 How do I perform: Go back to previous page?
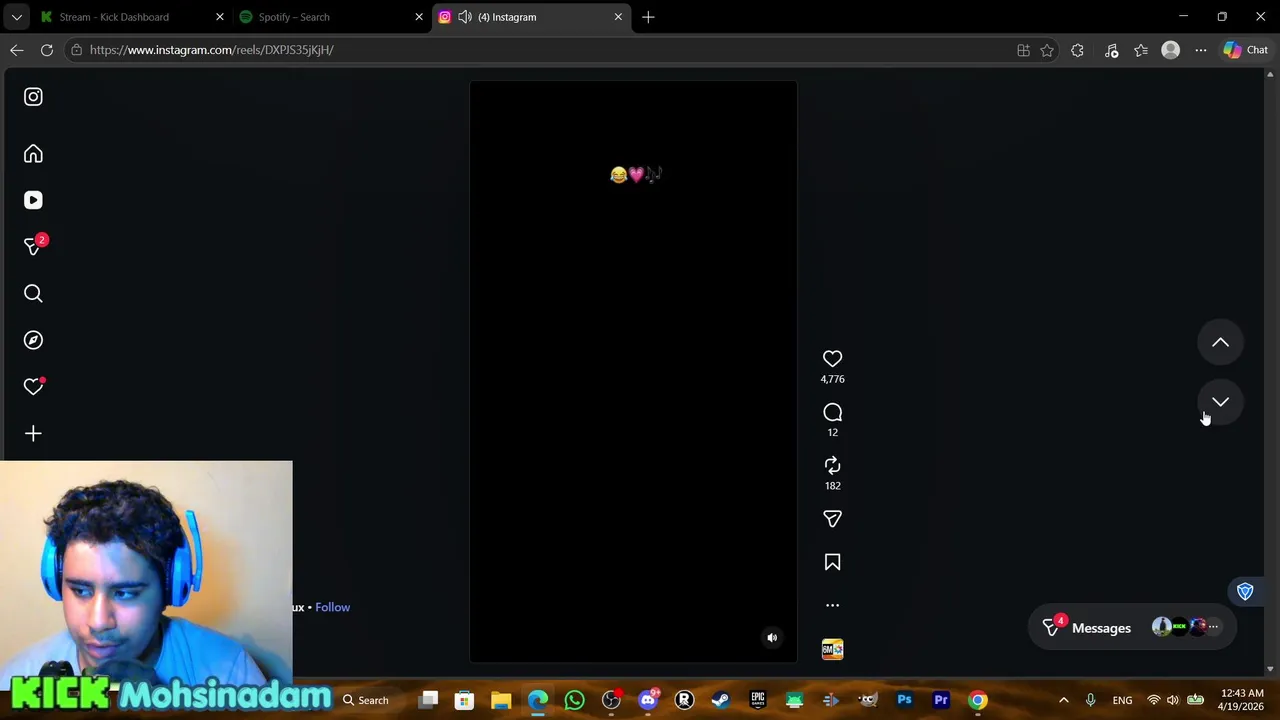(17, 50)
